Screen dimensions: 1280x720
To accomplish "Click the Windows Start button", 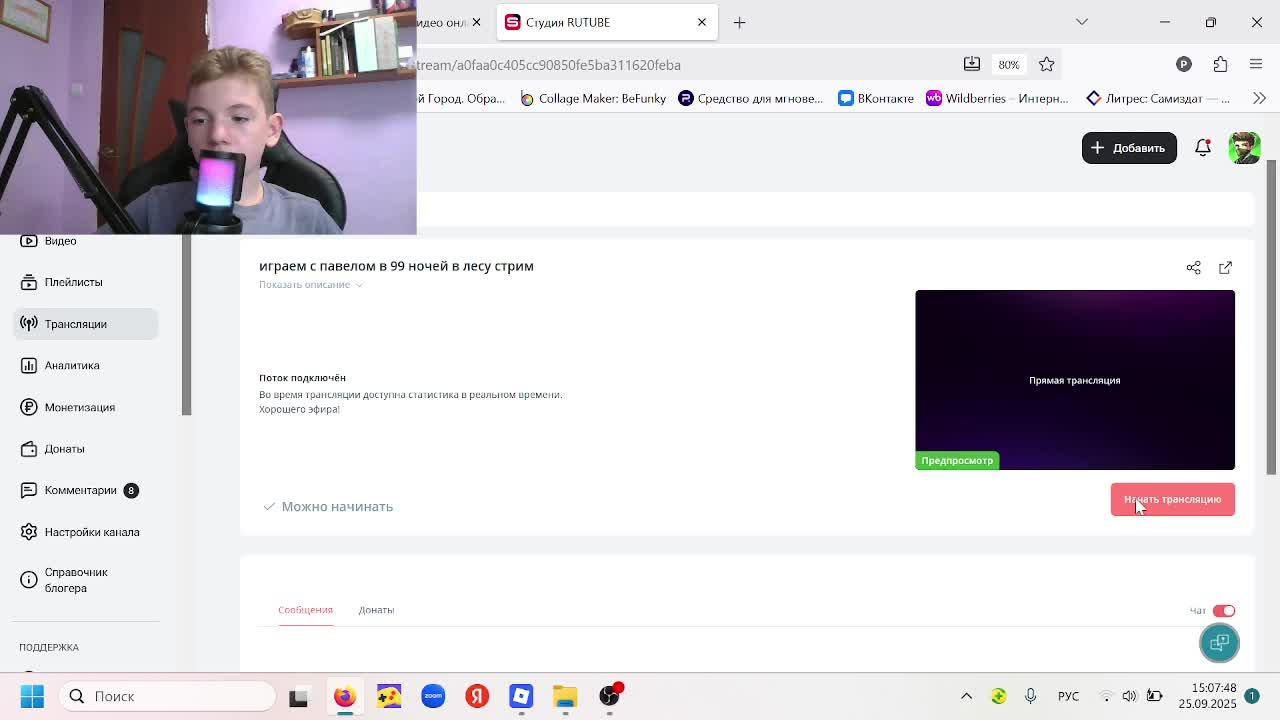I will pos(32,696).
